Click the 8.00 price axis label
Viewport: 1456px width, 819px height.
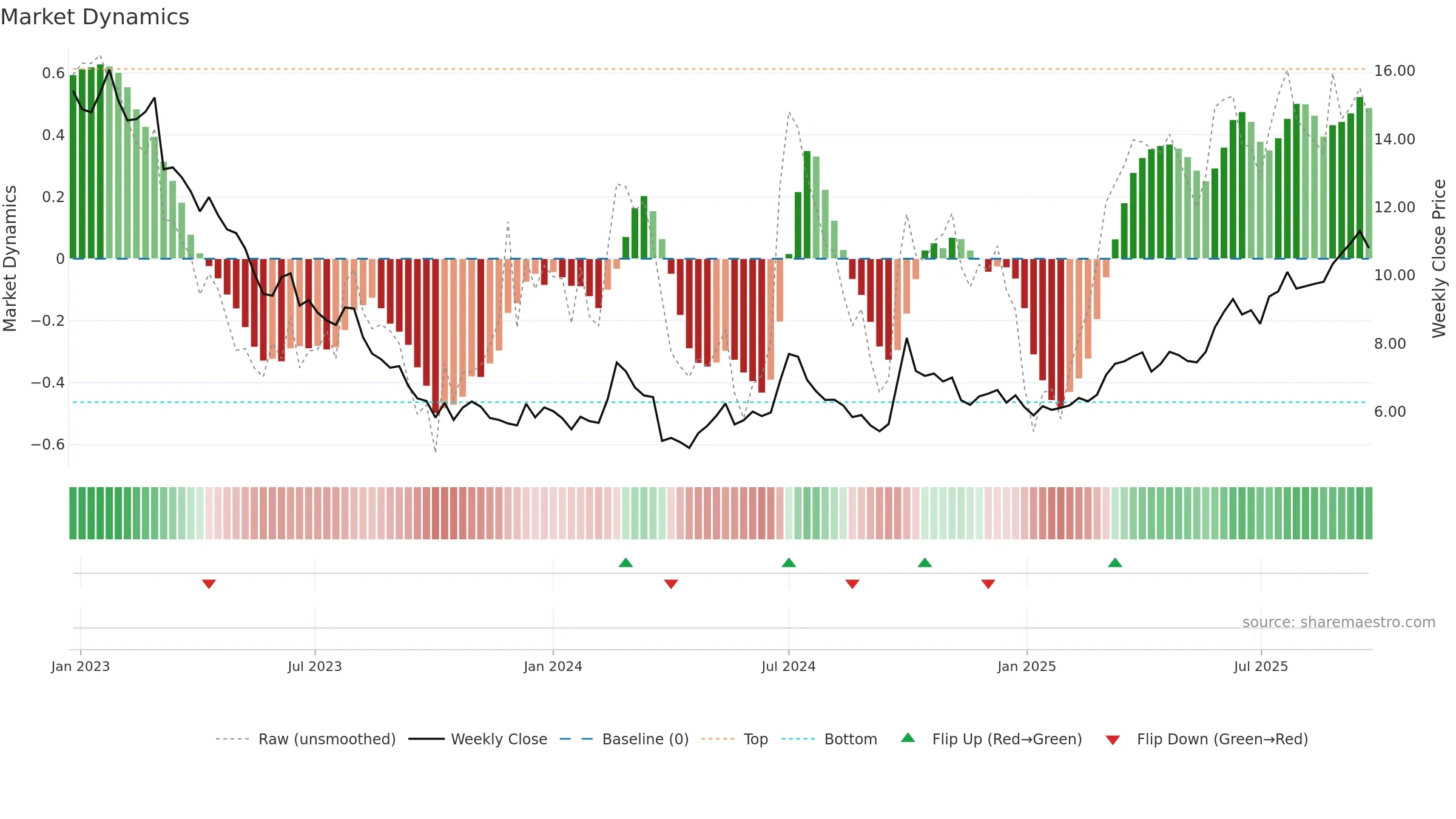click(x=1390, y=344)
